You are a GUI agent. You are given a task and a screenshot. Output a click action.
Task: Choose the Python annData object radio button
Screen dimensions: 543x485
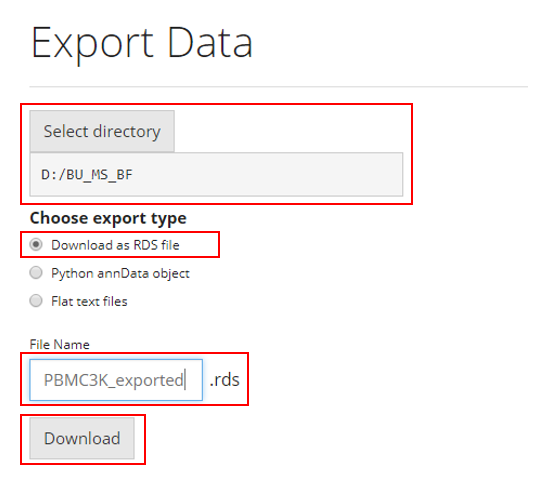(36, 273)
